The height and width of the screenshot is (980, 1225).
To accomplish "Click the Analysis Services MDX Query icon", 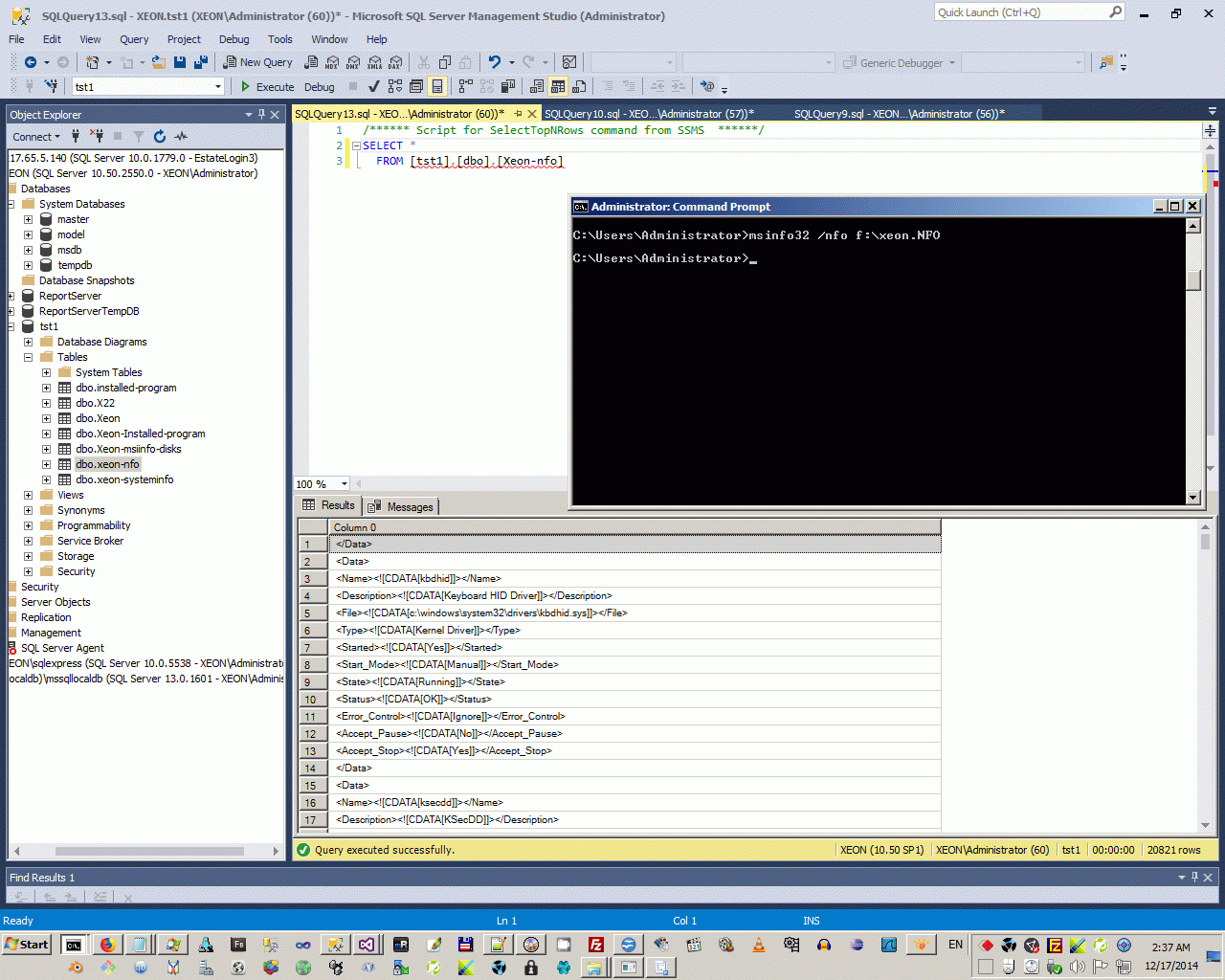I will [332, 62].
